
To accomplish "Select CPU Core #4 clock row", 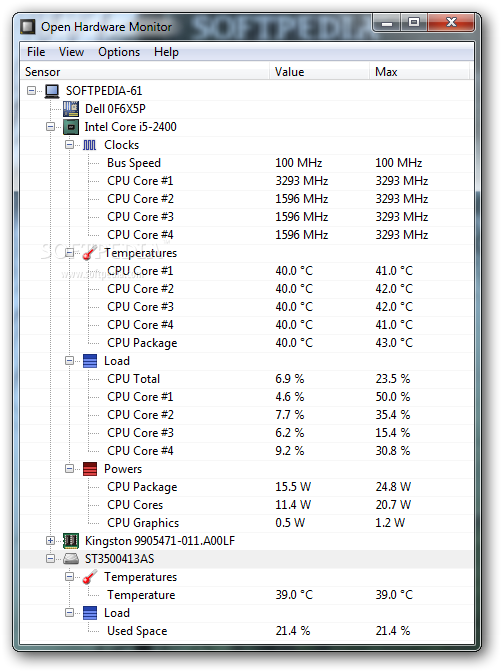I will pyautogui.click(x=247, y=235).
